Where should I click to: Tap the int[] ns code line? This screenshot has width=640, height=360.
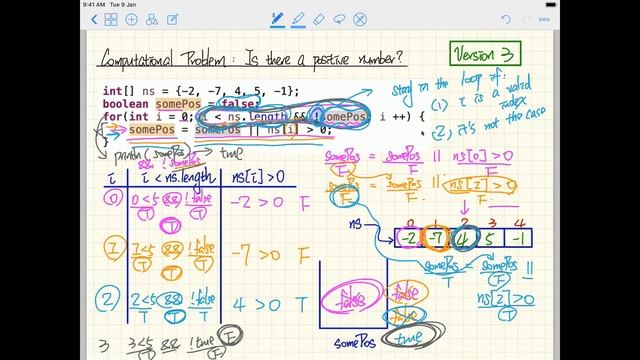(x=201, y=91)
